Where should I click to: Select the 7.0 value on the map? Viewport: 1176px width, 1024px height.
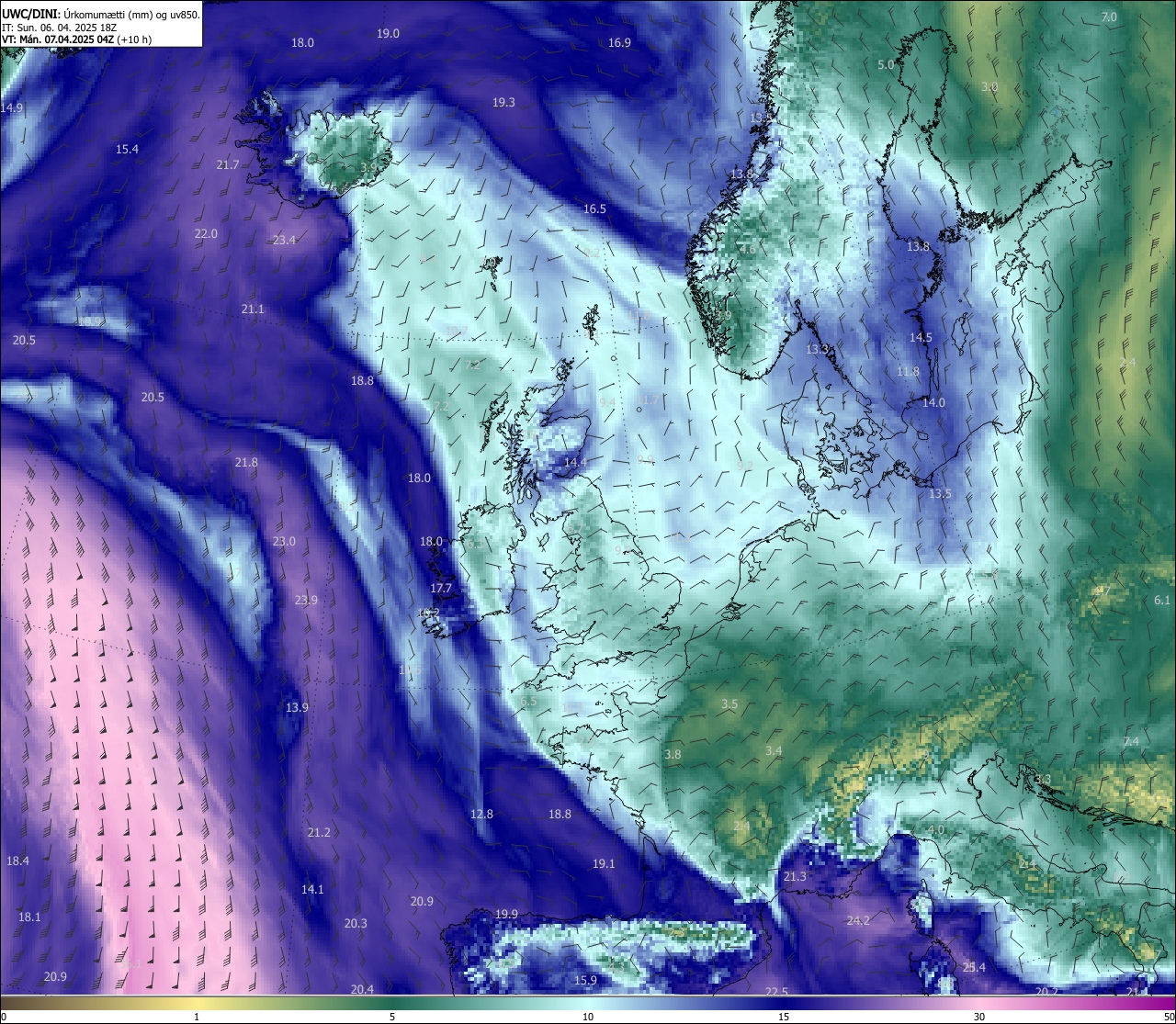[1109, 17]
